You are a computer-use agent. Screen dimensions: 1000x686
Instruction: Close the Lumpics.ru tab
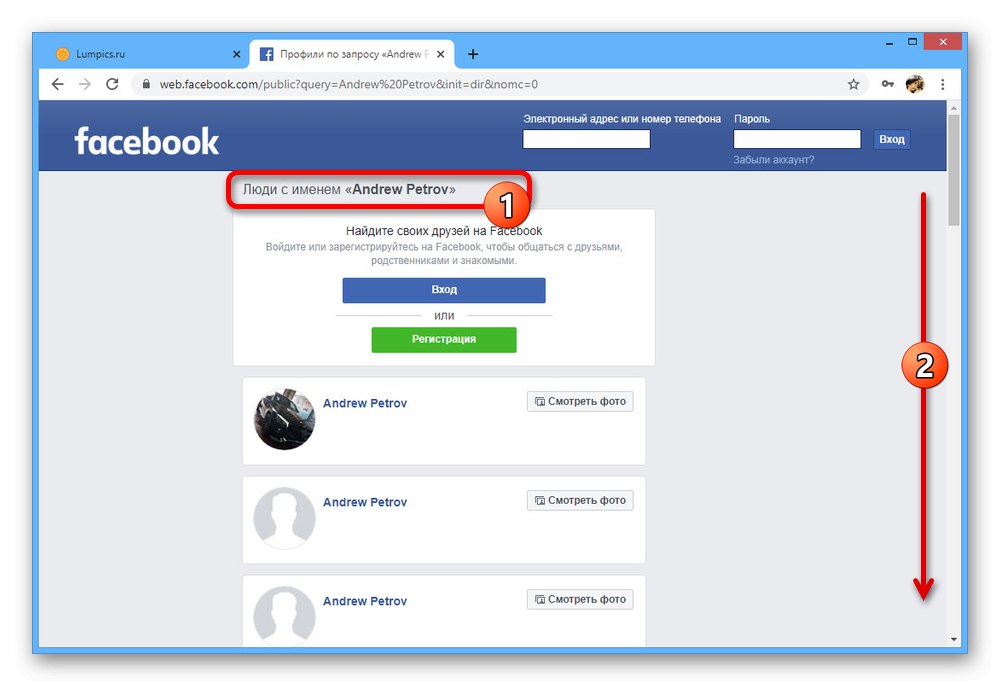pos(237,54)
